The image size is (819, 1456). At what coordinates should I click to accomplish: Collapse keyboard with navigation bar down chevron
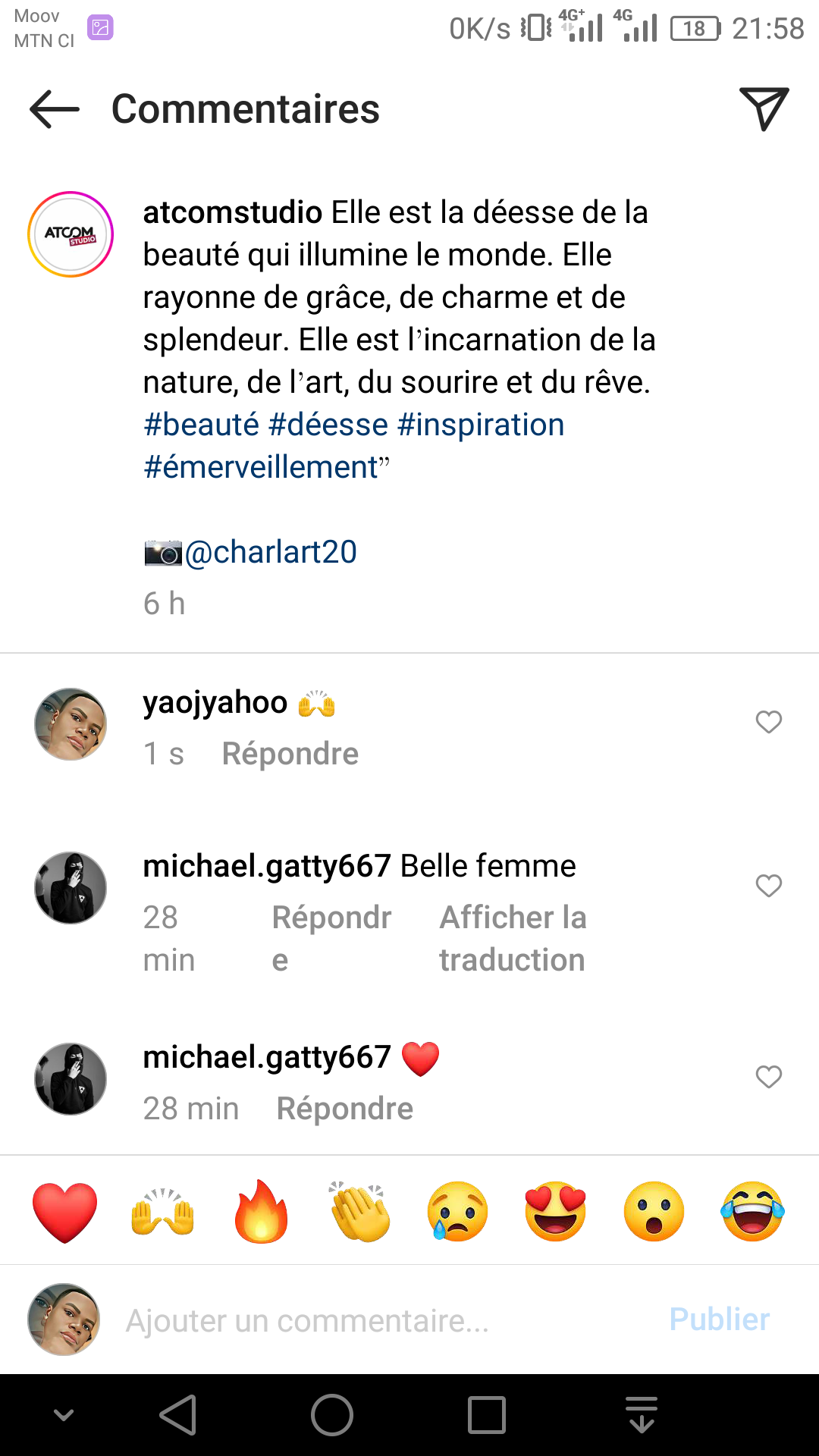click(64, 1415)
